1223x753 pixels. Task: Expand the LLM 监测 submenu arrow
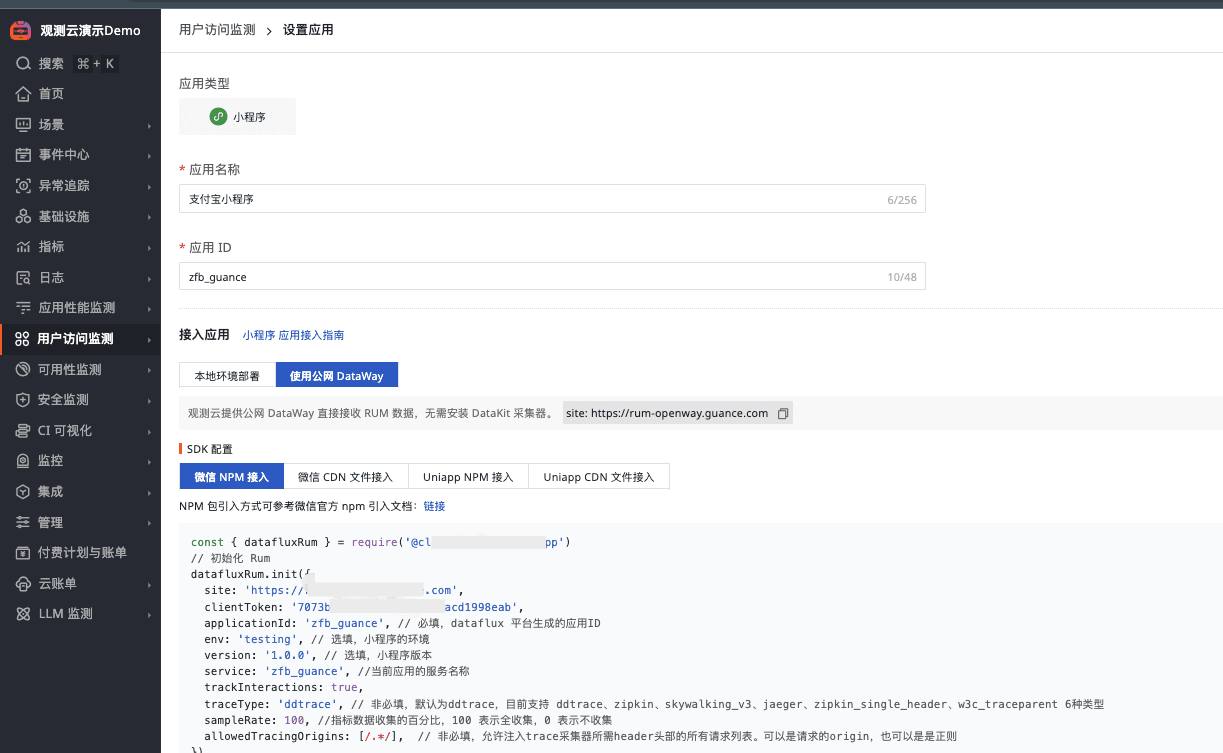coord(149,615)
